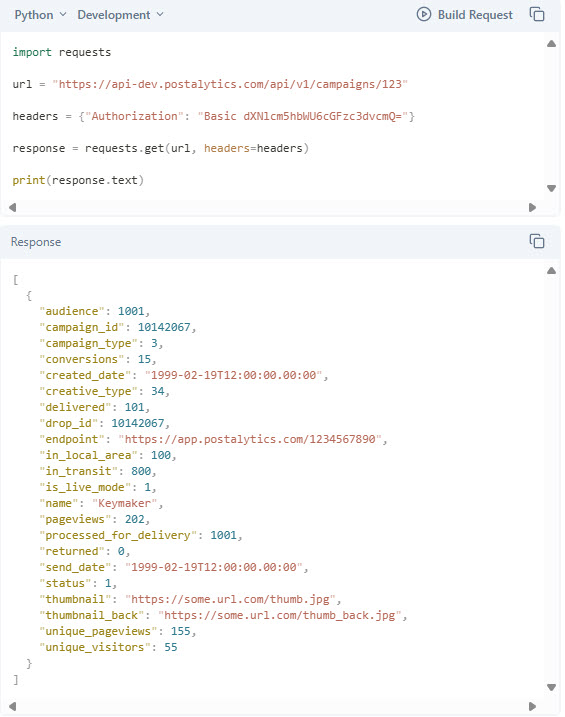Click the "send_date" timestamp value

pos(214,567)
